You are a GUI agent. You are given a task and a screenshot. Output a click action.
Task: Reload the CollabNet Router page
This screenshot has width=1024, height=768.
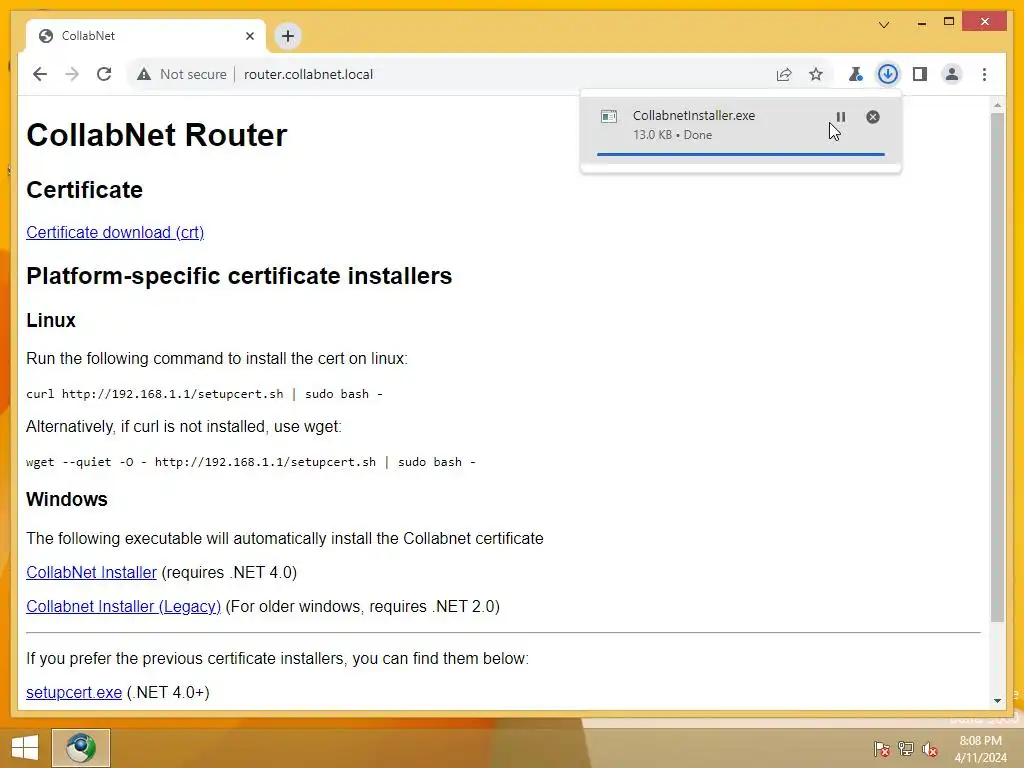click(x=104, y=74)
